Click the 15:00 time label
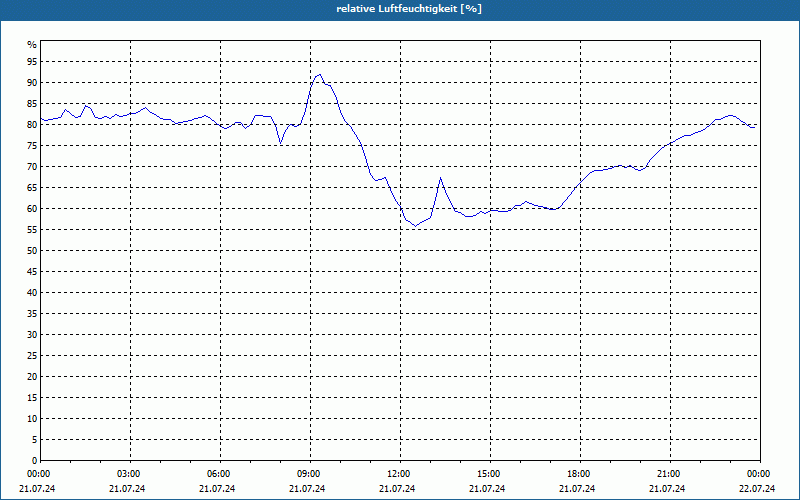The height and width of the screenshot is (500, 800). [490, 474]
